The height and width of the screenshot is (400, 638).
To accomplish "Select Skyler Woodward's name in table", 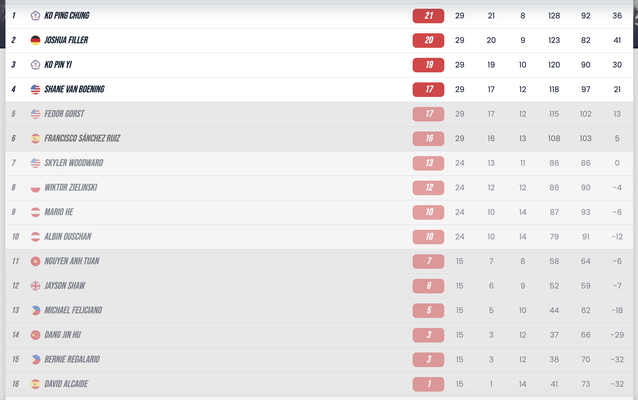I will point(74,163).
